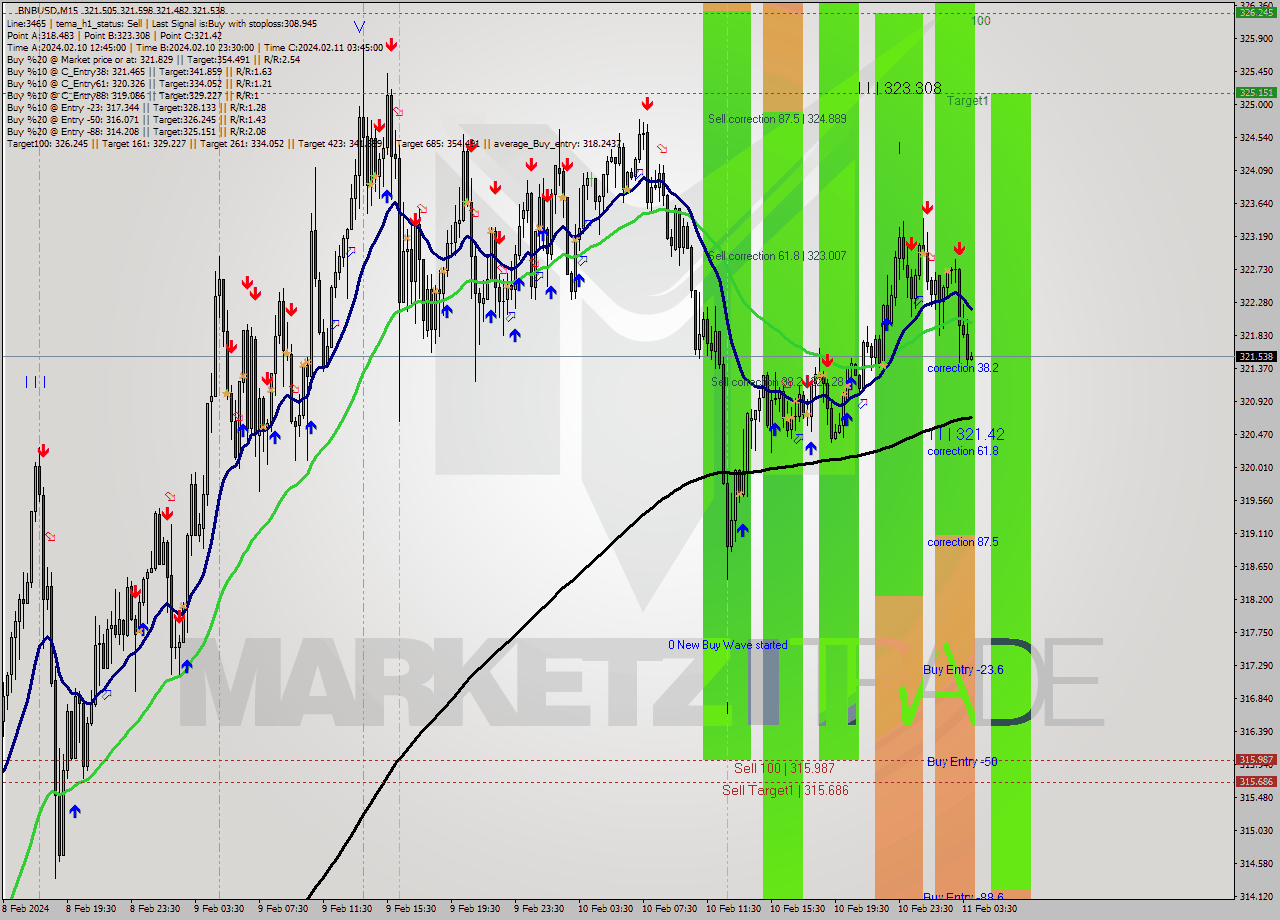Screen dimensions: 1280x920
Task: Click the 'Buy %20 @ Entry -88: 314.208' line
Action: click(136, 131)
